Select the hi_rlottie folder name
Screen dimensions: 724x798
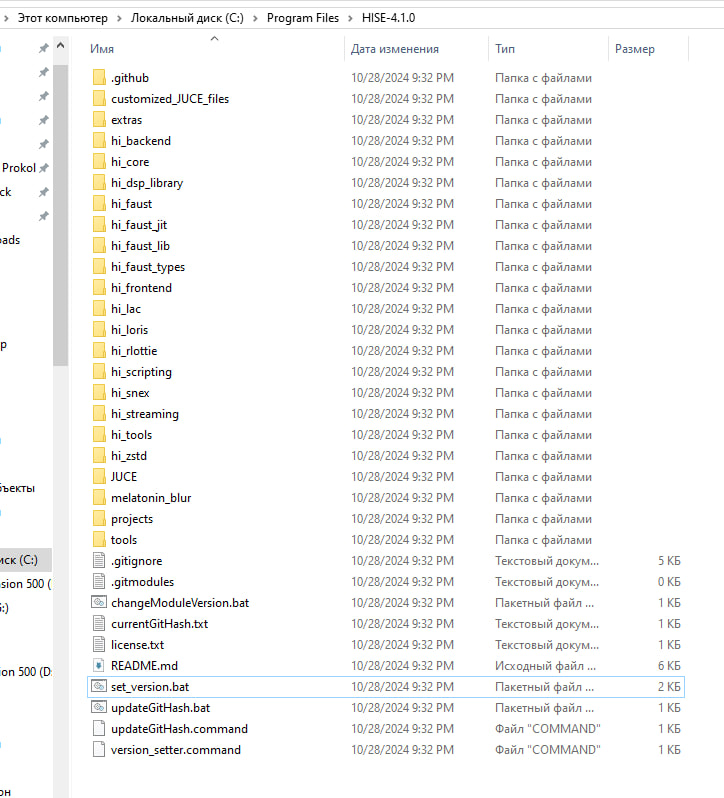point(134,351)
